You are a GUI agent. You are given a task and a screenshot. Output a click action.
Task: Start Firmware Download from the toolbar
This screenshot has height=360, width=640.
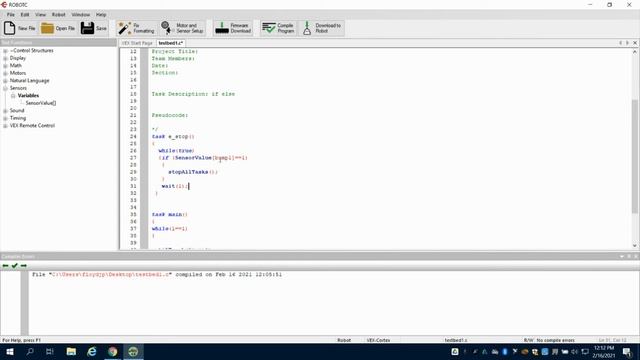coord(233,28)
